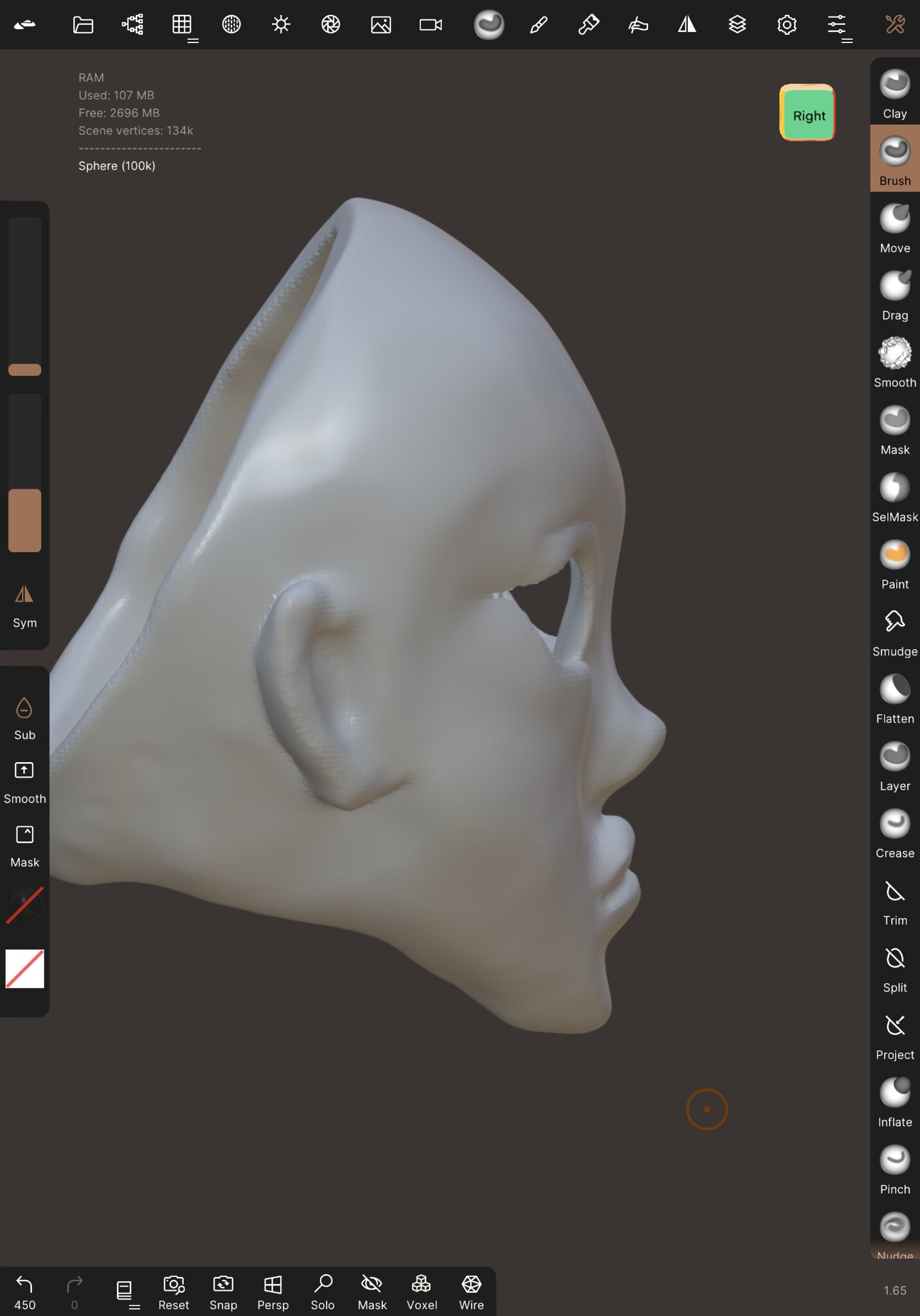The width and height of the screenshot is (920, 1316).
Task: Toggle Sub subtract mode
Action: click(x=24, y=718)
